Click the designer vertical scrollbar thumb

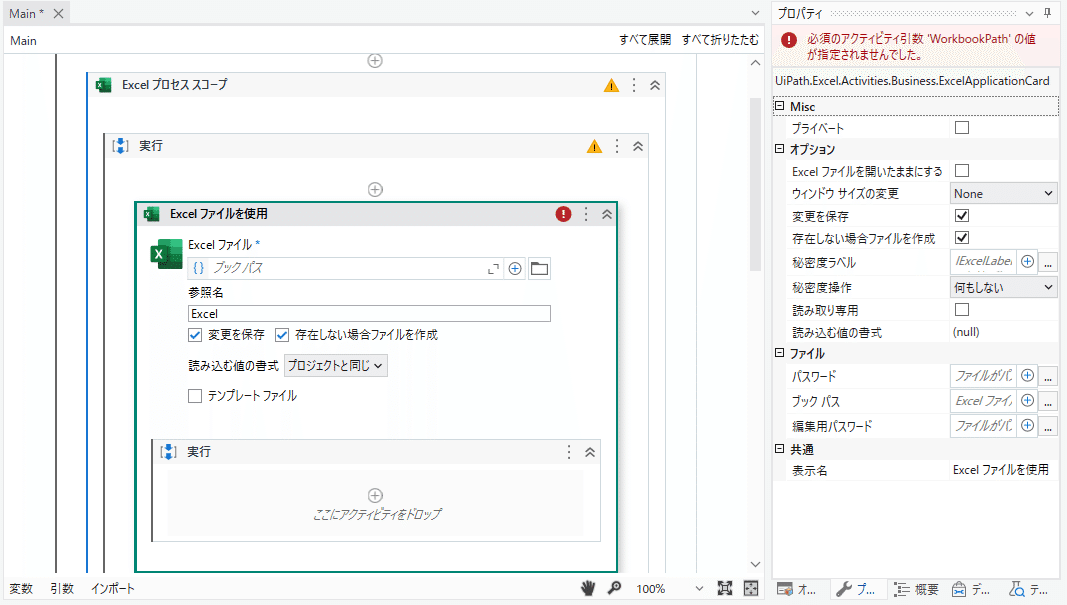(755, 184)
